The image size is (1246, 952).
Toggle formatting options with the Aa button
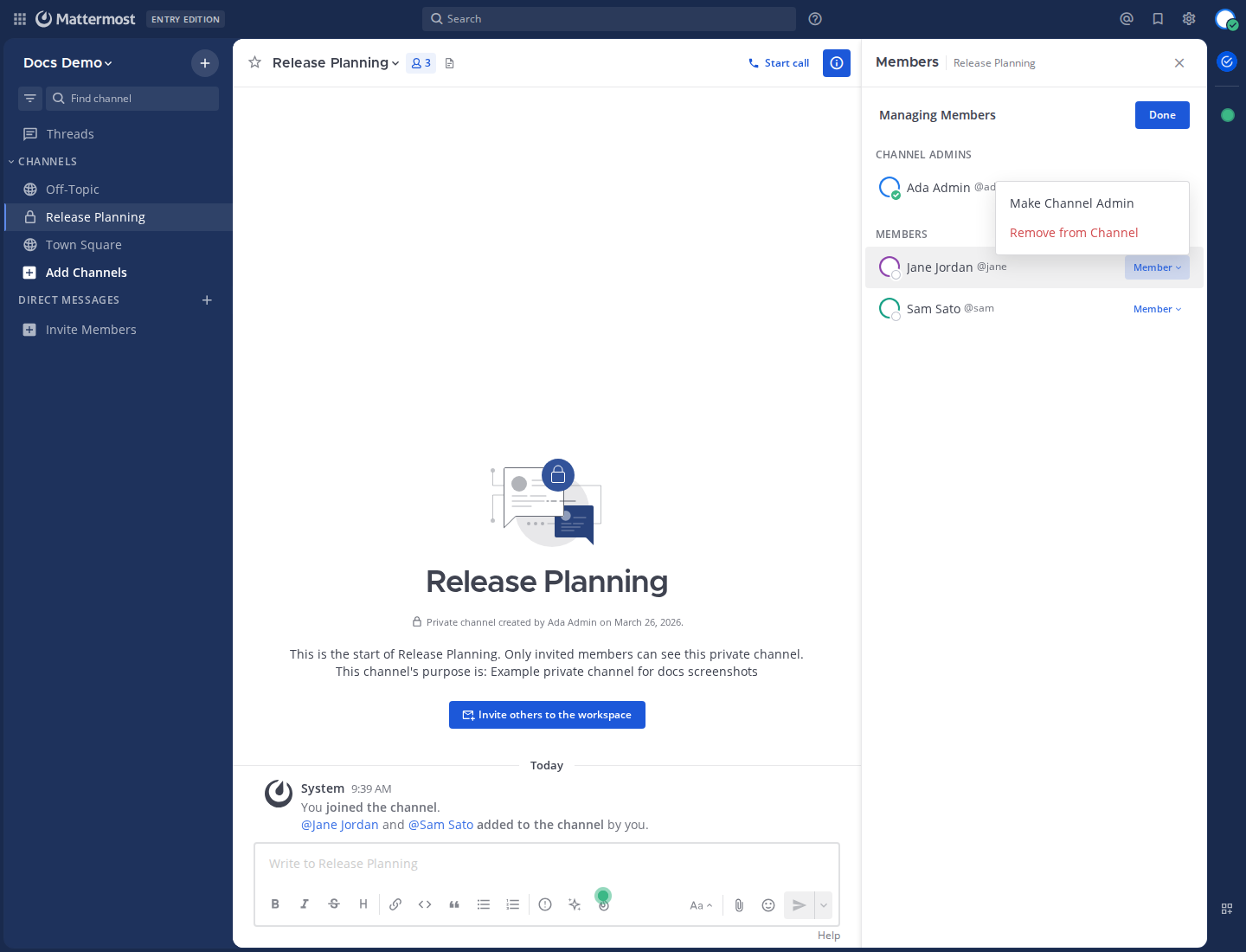[x=701, y=905]
